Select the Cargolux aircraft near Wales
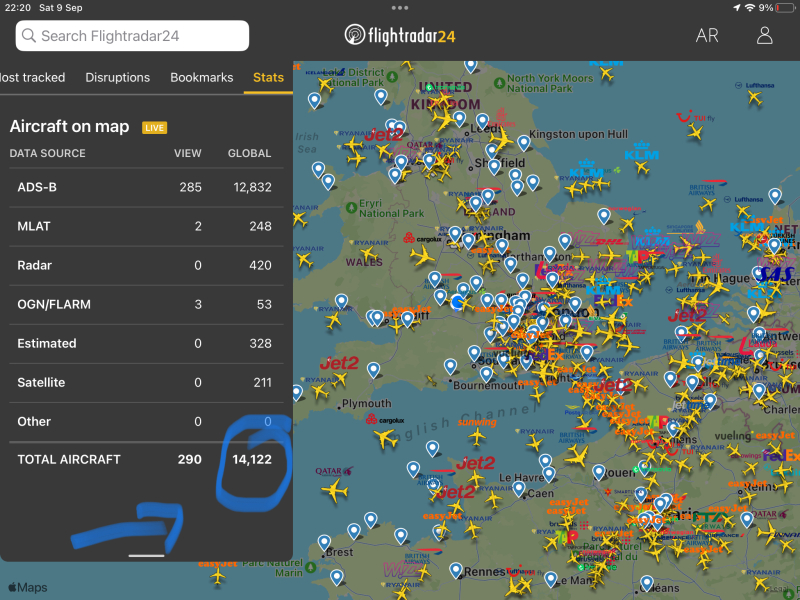The image size is (800, 600). 423,255
